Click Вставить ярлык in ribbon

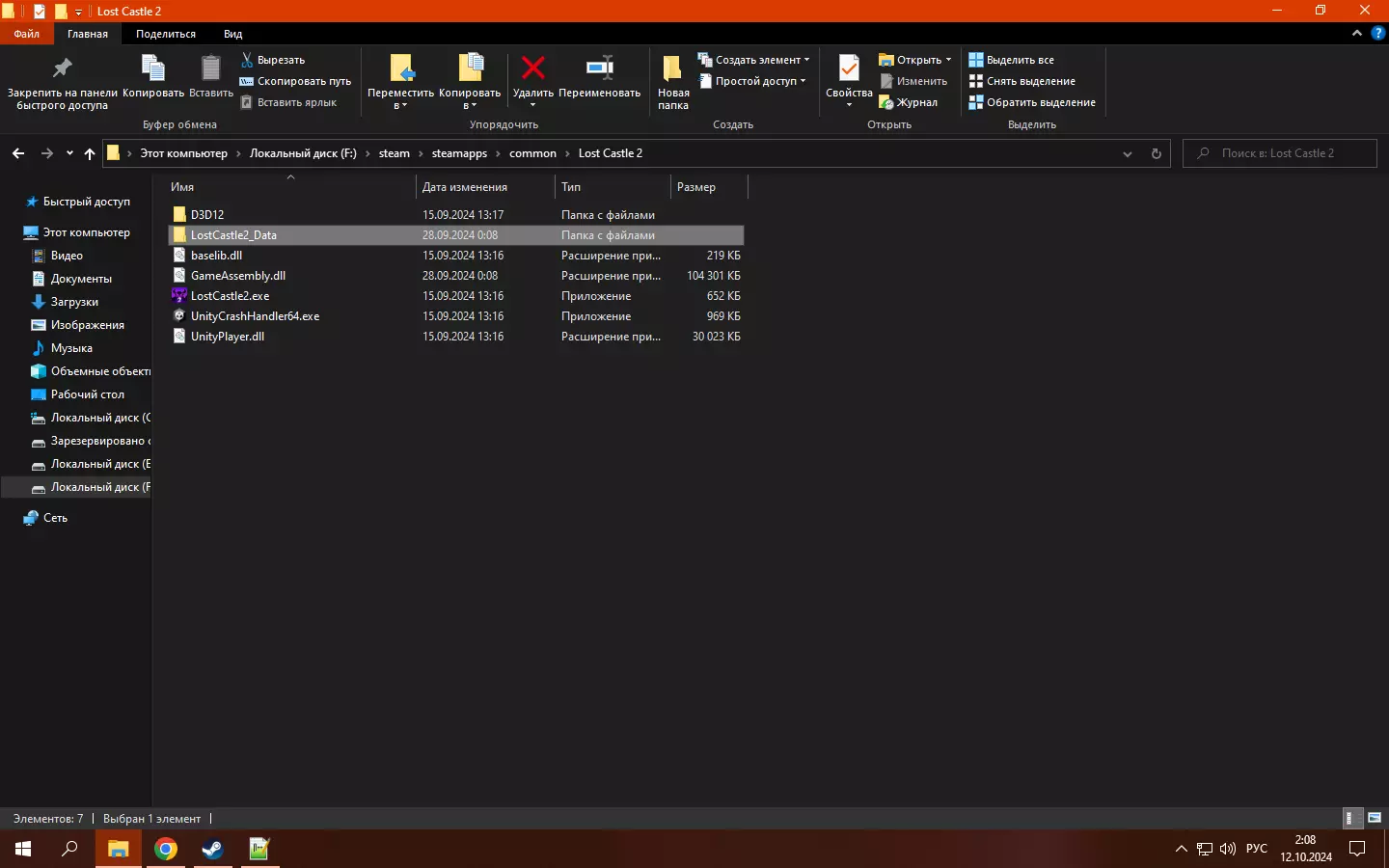288,102
